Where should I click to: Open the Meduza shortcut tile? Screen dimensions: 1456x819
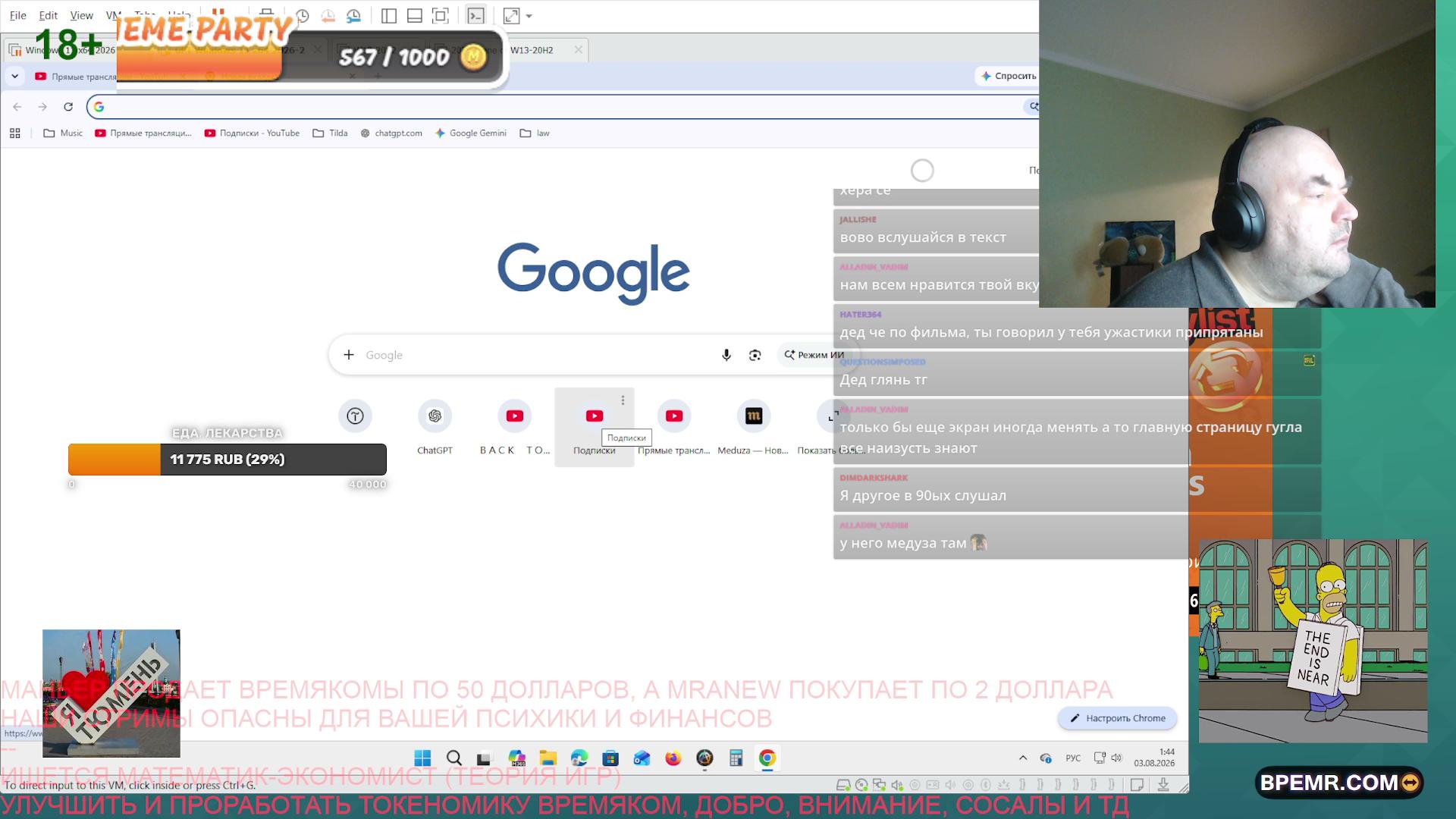coord(754,426)
